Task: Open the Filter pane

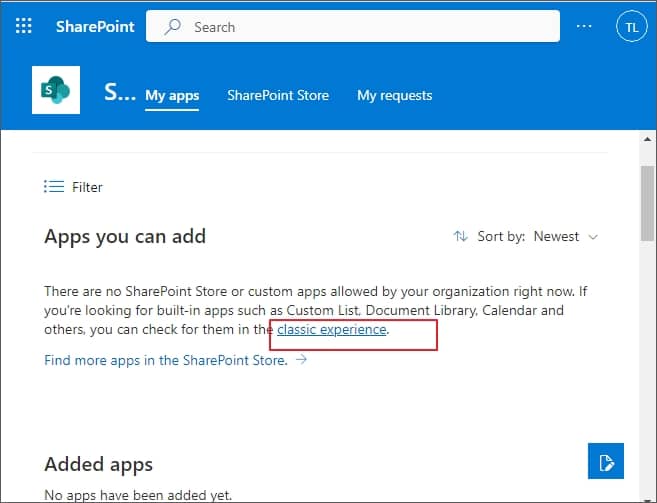Action: [73, 187]
